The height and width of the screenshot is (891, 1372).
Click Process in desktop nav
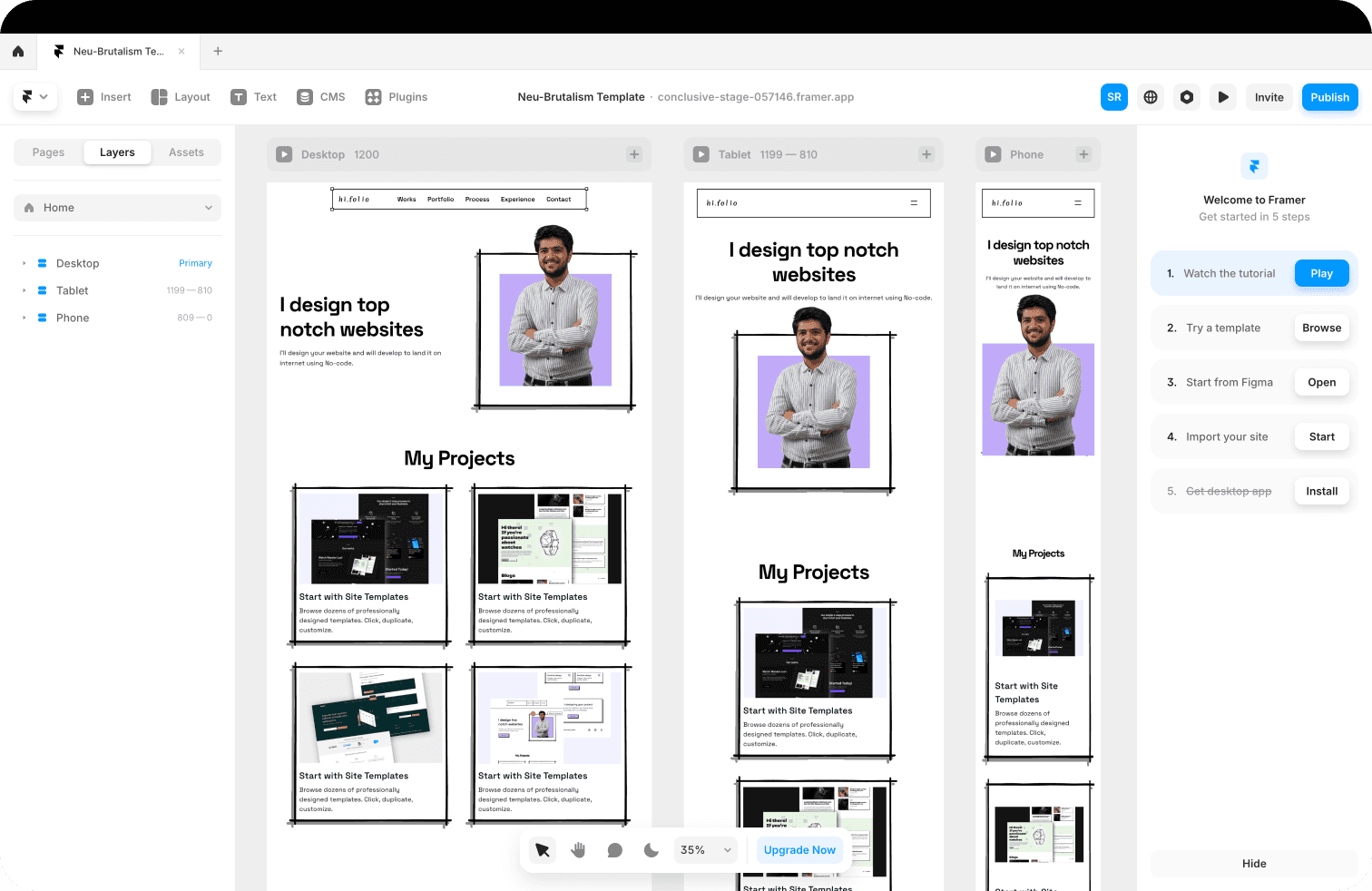pos(477,200)
